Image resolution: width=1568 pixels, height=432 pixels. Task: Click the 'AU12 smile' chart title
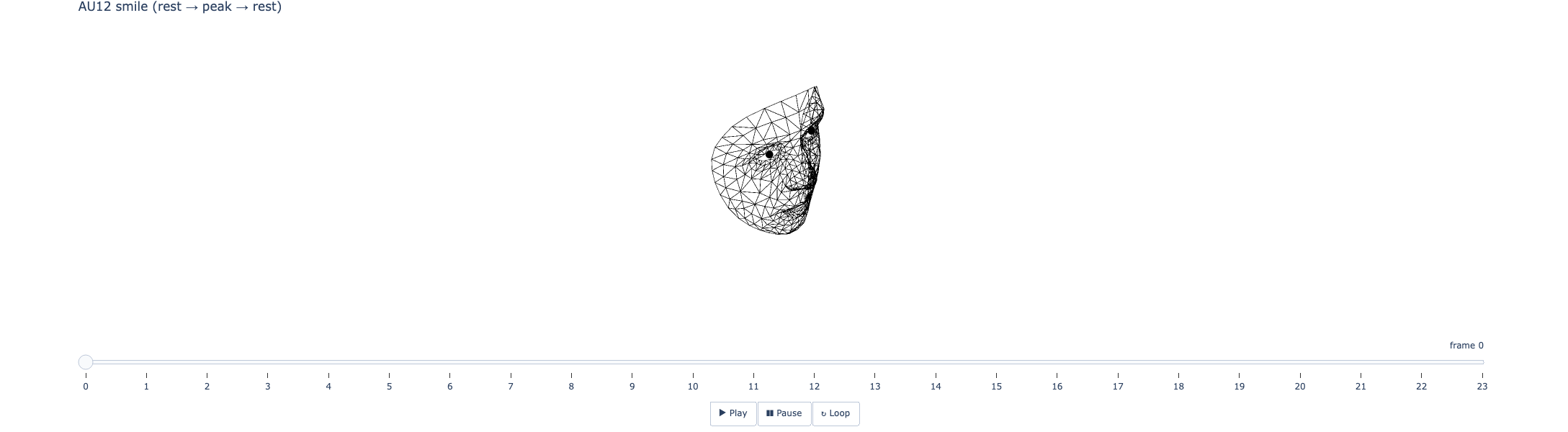tap(180, 7)
